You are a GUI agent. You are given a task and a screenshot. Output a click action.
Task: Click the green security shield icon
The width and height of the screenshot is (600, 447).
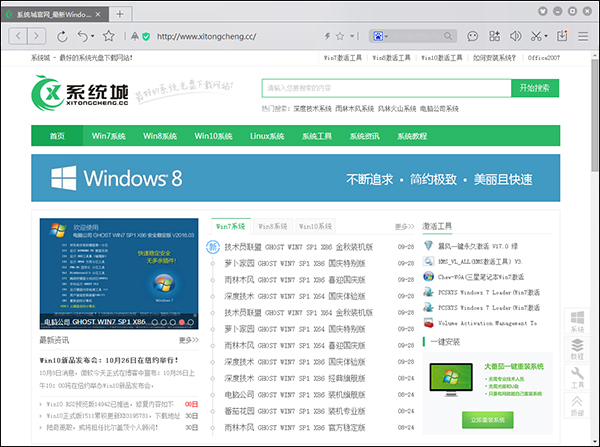146,36
